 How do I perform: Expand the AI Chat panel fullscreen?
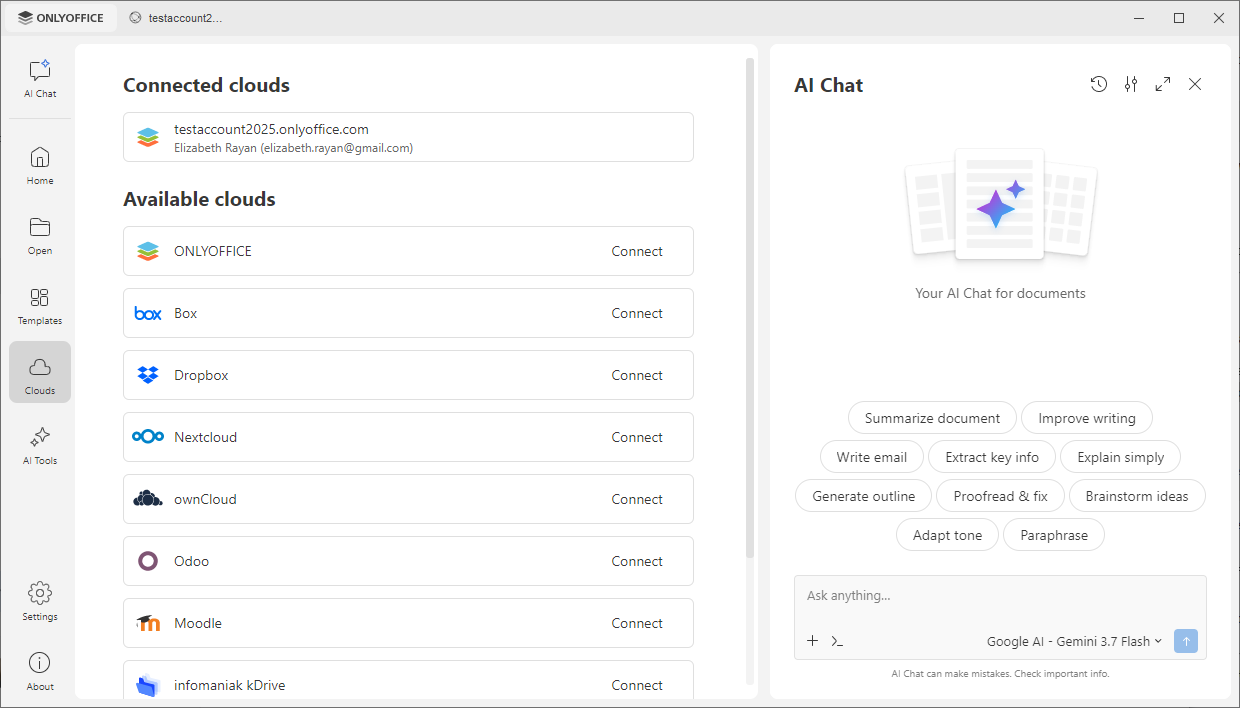click(1163, 85)
